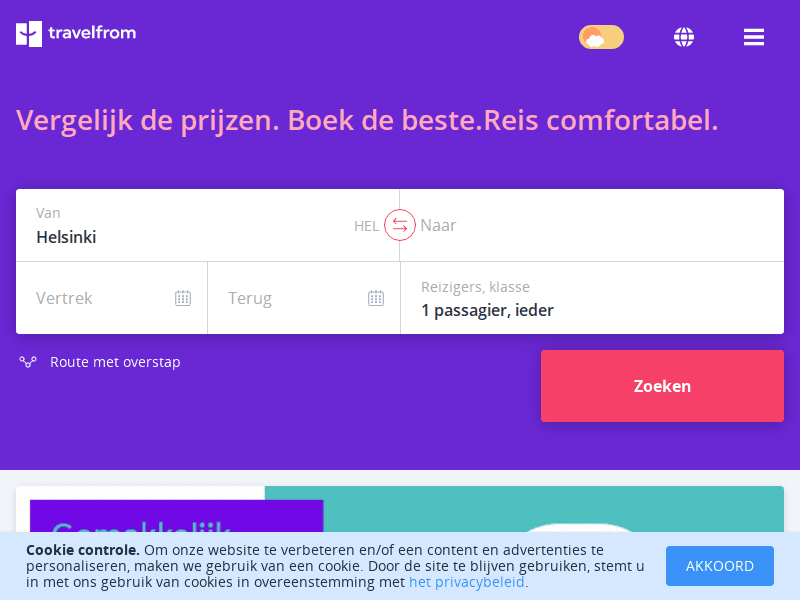
Task: Click the travelfrom brand name text
Action: pyautogui.click(x=92, y=33)
